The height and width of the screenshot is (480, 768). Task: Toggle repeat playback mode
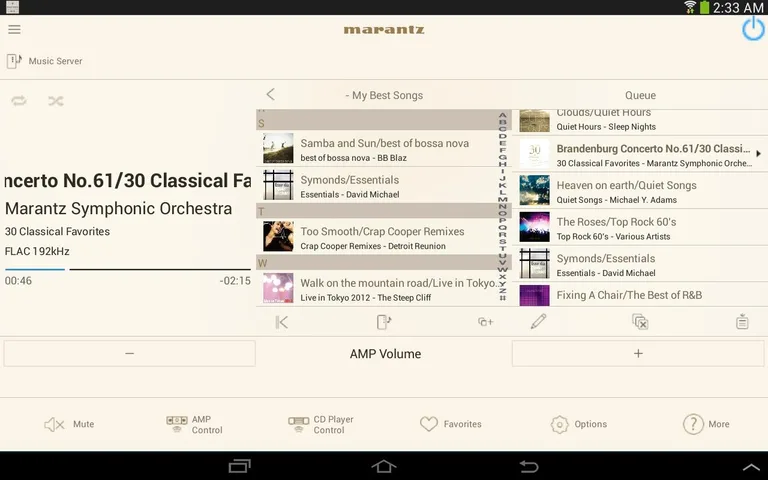coord(19,101)
